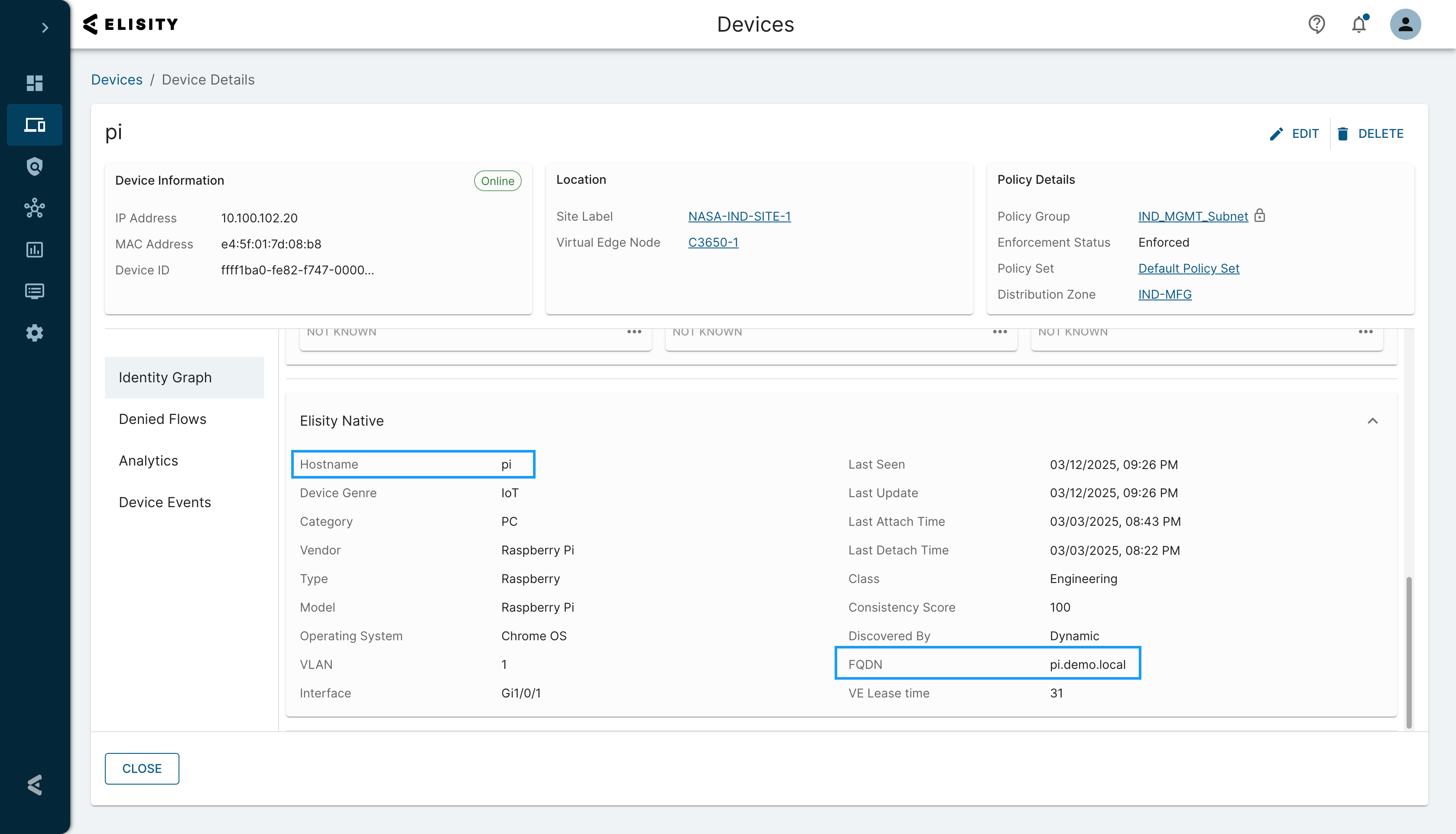This screenshot has width=1456, height=834.
Task: Open the Policy shield icon in sidebar
Action: click(x=34, y=166)
